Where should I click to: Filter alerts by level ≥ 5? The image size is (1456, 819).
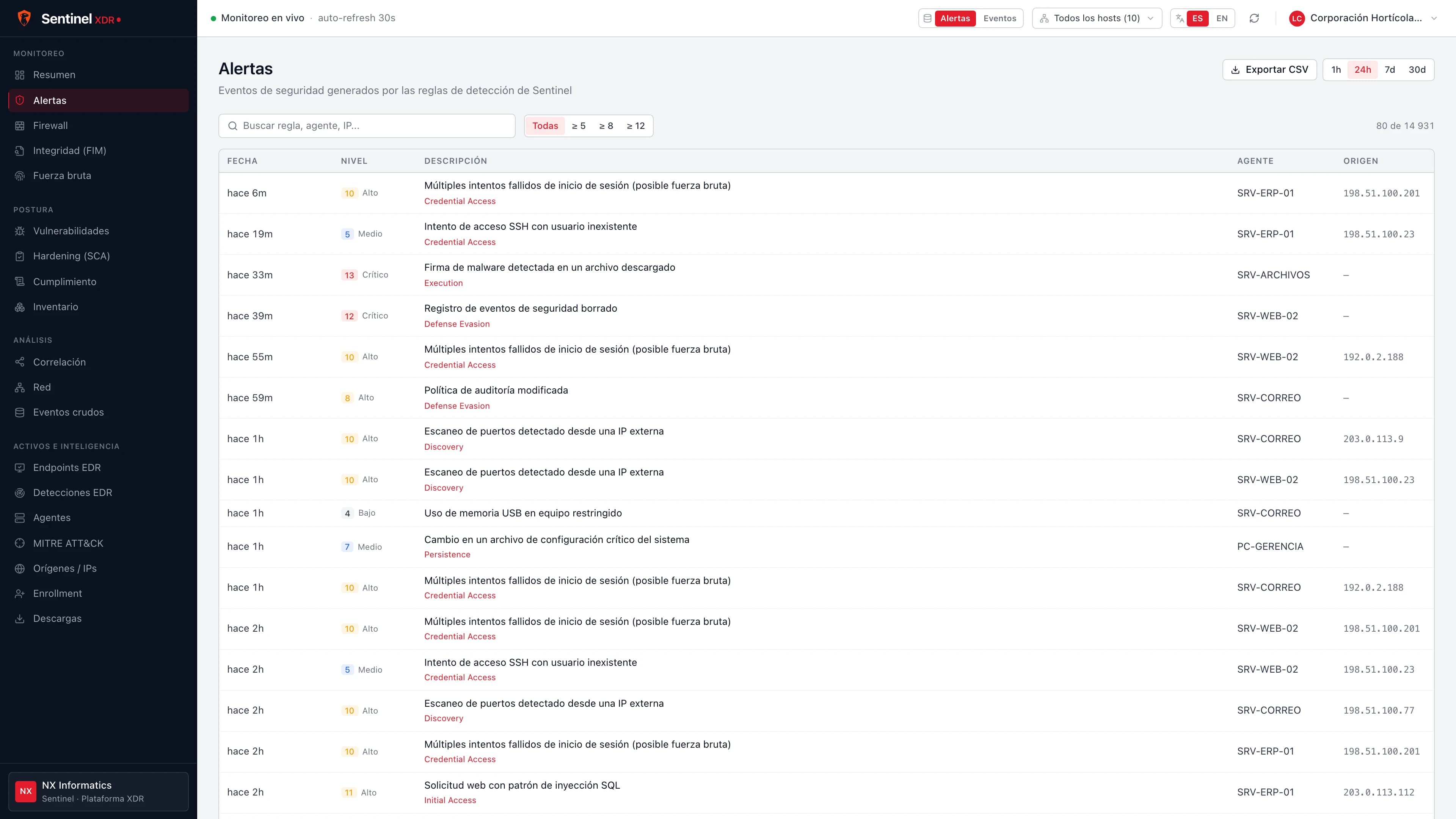[x=578, y=126]
